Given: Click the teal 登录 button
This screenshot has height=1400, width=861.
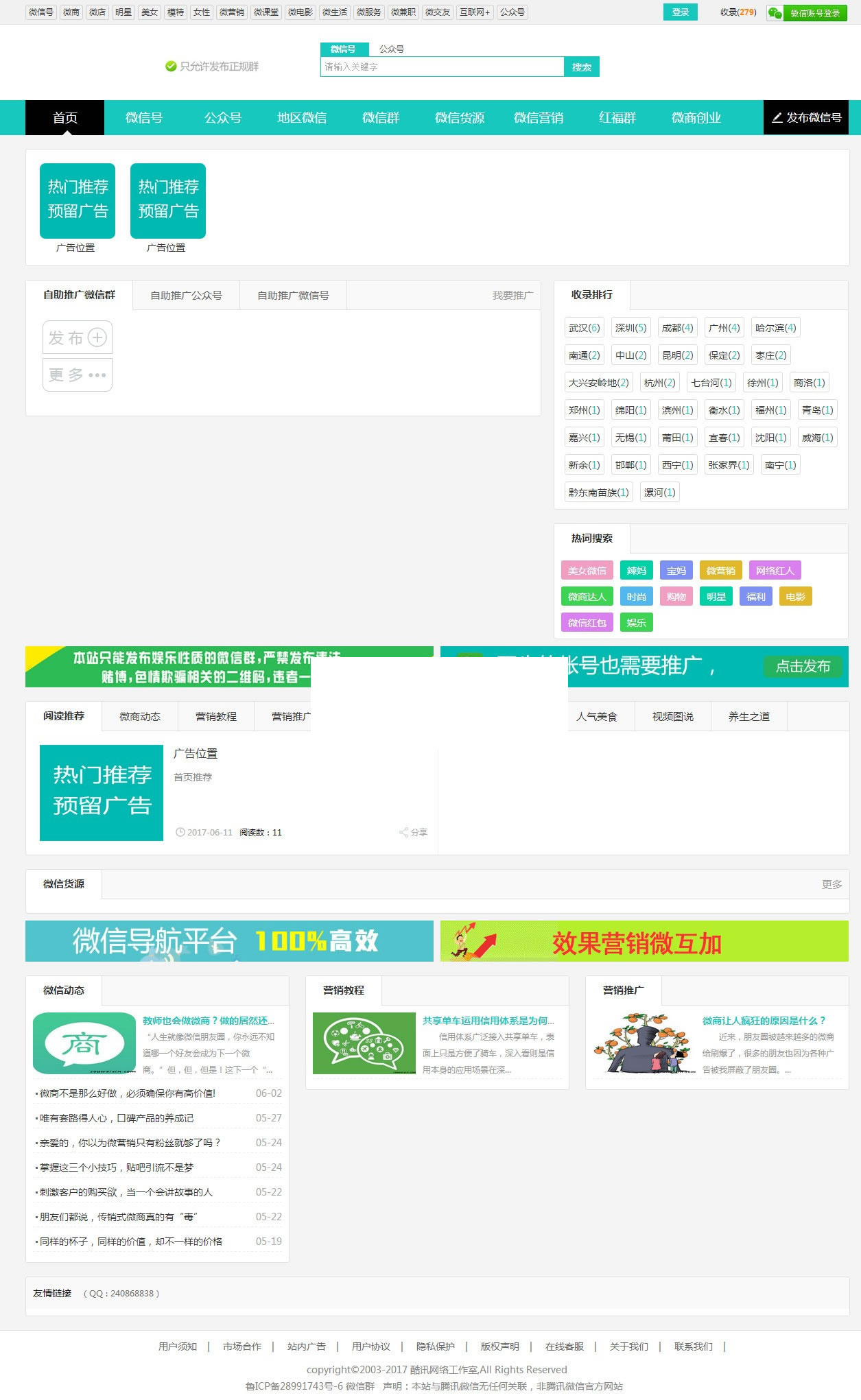Looking at the screenshot, I should pos(680,12).
